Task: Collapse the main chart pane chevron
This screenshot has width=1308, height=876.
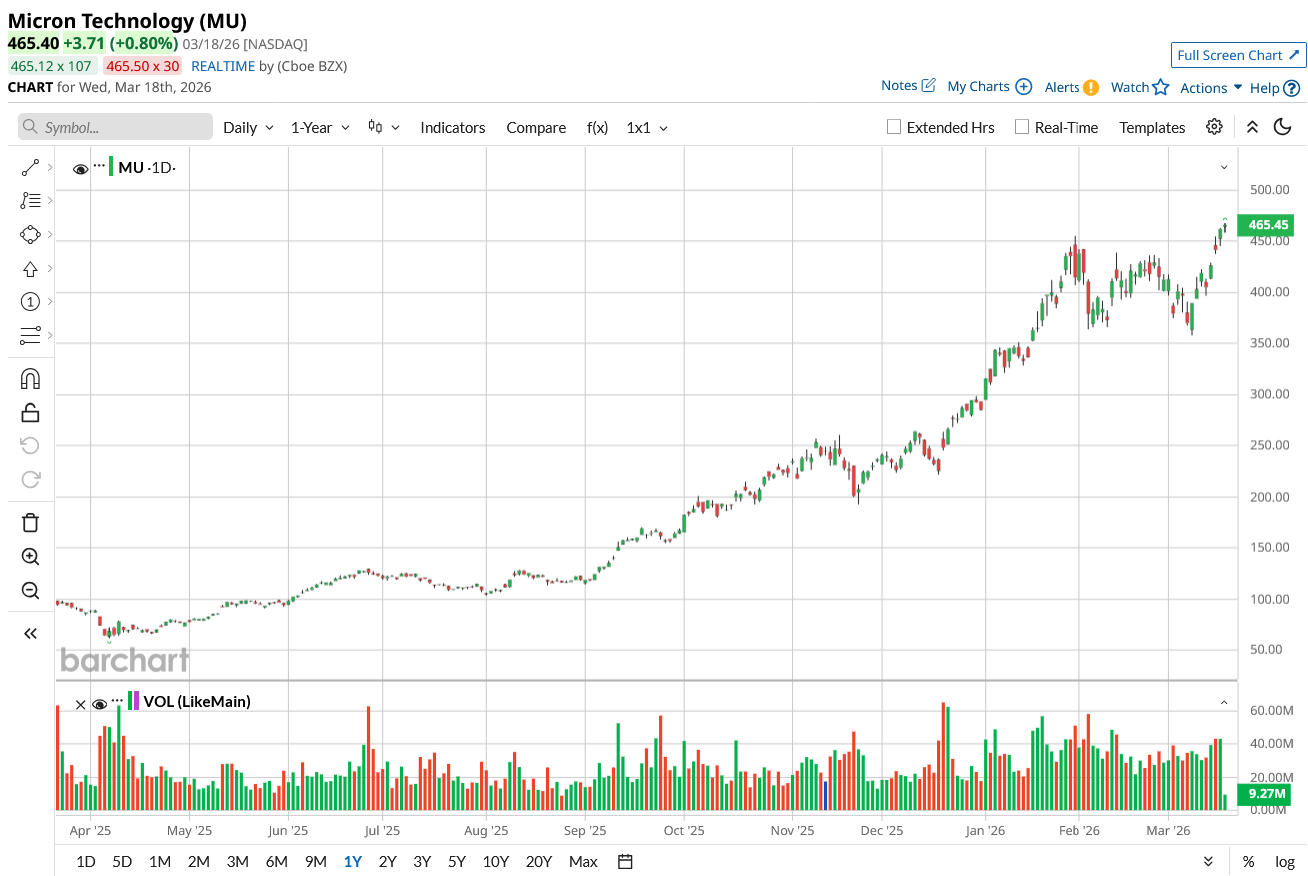Action: coord(1224,167)
